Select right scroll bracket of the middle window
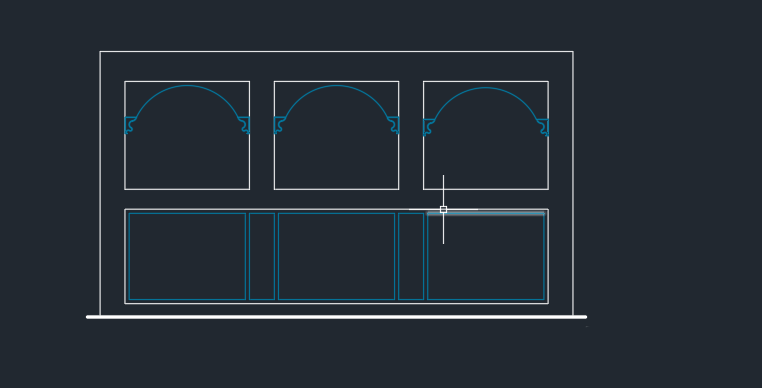The image size is (762, 388). tap(394, 125)
